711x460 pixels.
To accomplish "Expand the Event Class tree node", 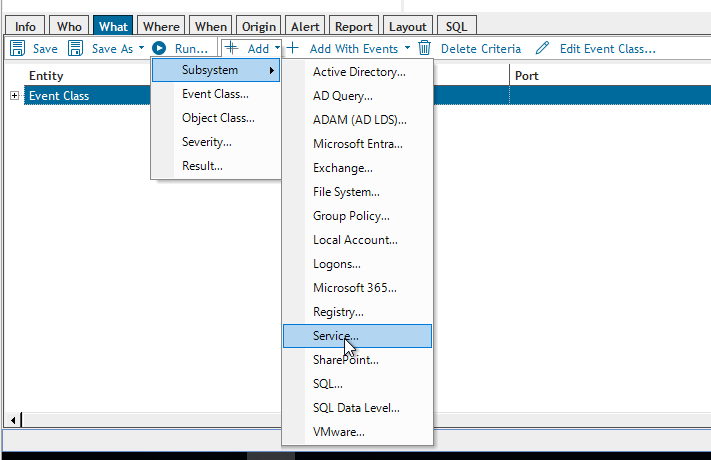I will (15, 96).
